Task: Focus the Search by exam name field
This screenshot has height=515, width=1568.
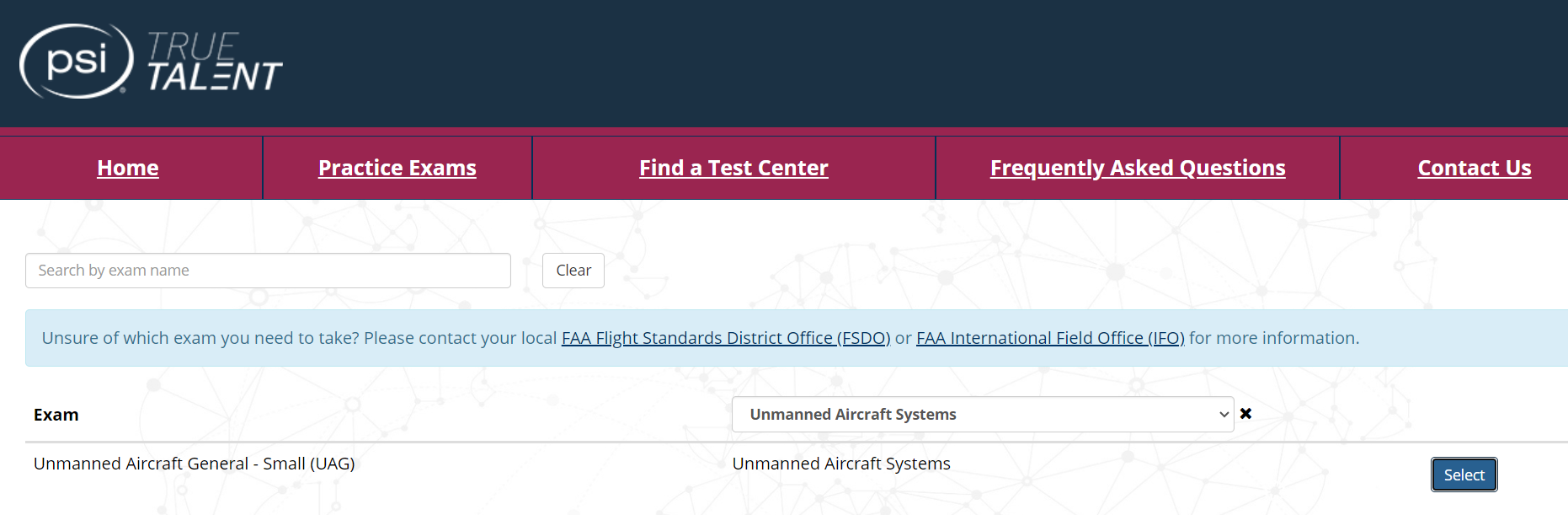Action: [268, 271]
